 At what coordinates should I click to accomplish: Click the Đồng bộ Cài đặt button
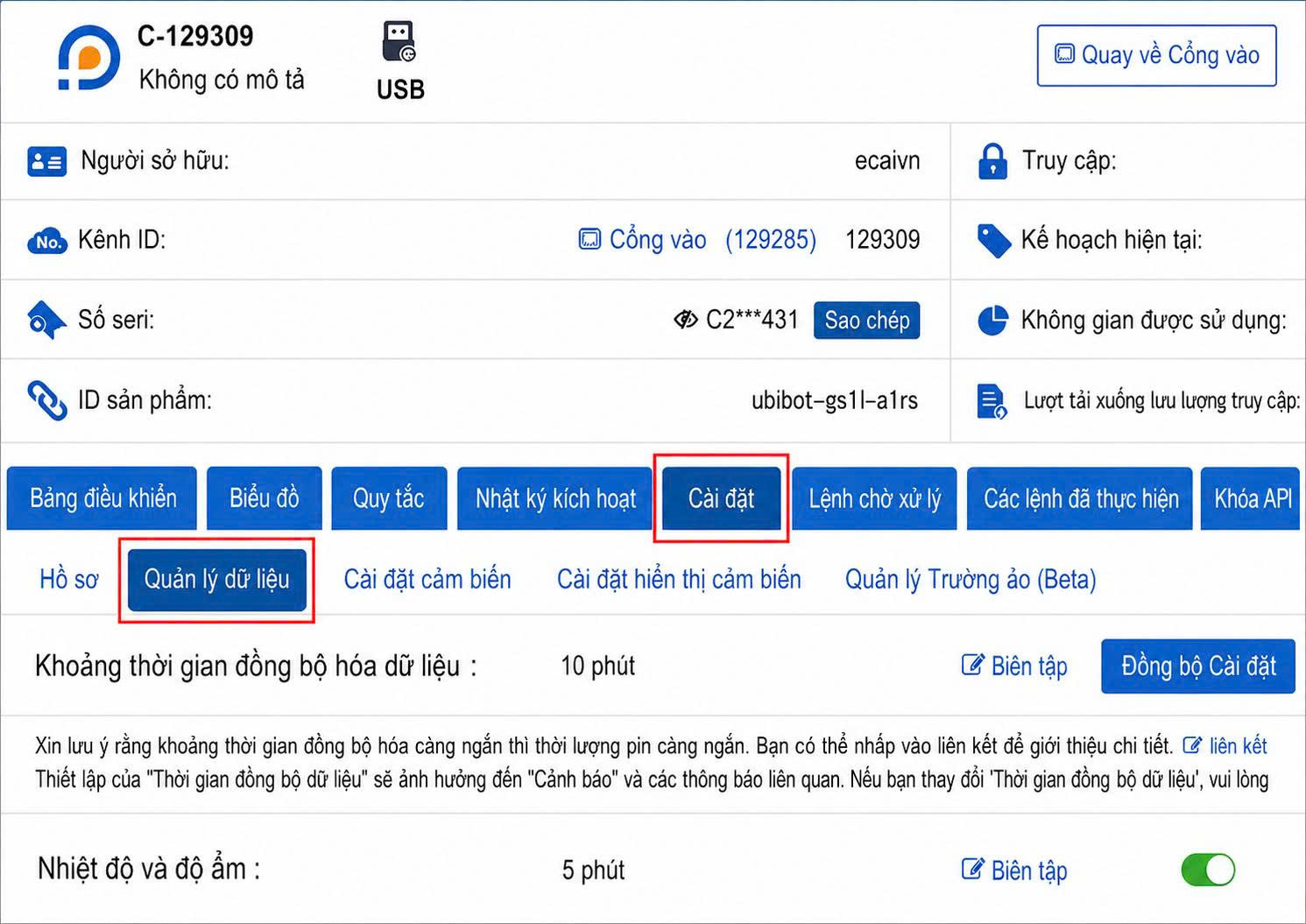point(1198,666)
